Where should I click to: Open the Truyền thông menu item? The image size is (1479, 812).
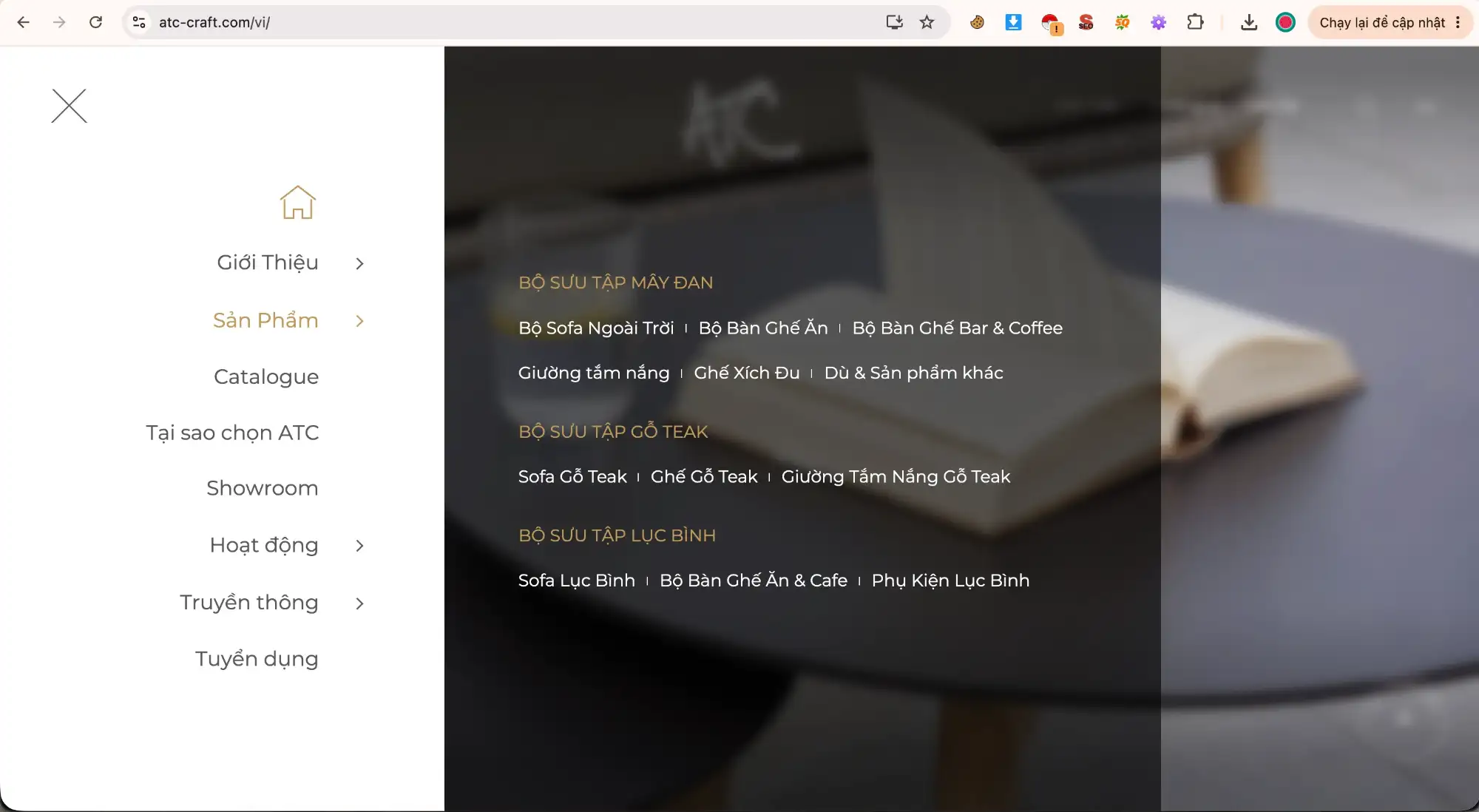click(x=249, y=602)
